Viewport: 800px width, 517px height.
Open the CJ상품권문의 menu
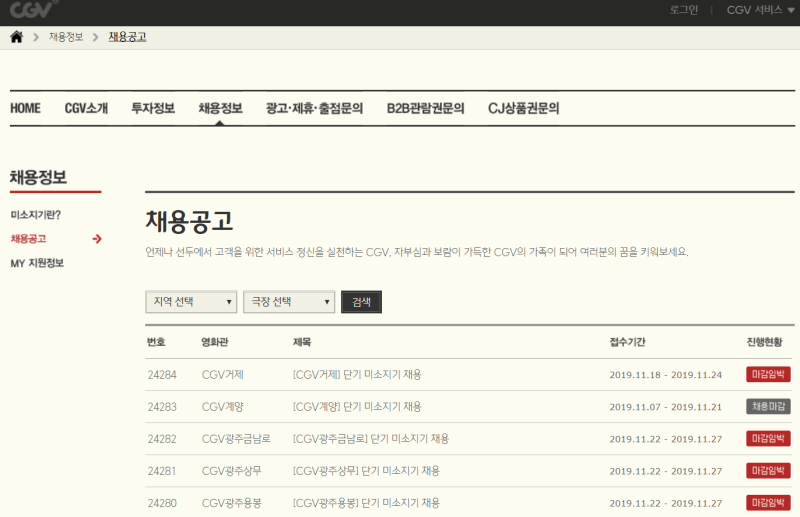(523, 108)
